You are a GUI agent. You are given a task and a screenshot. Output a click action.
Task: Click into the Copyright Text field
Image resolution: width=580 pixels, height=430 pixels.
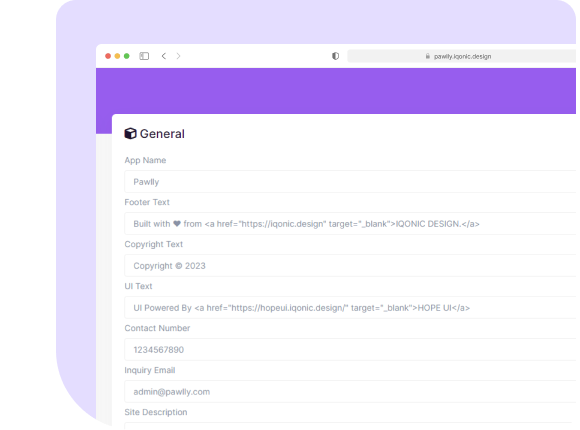pyautogui.click(x=350, y=265)
